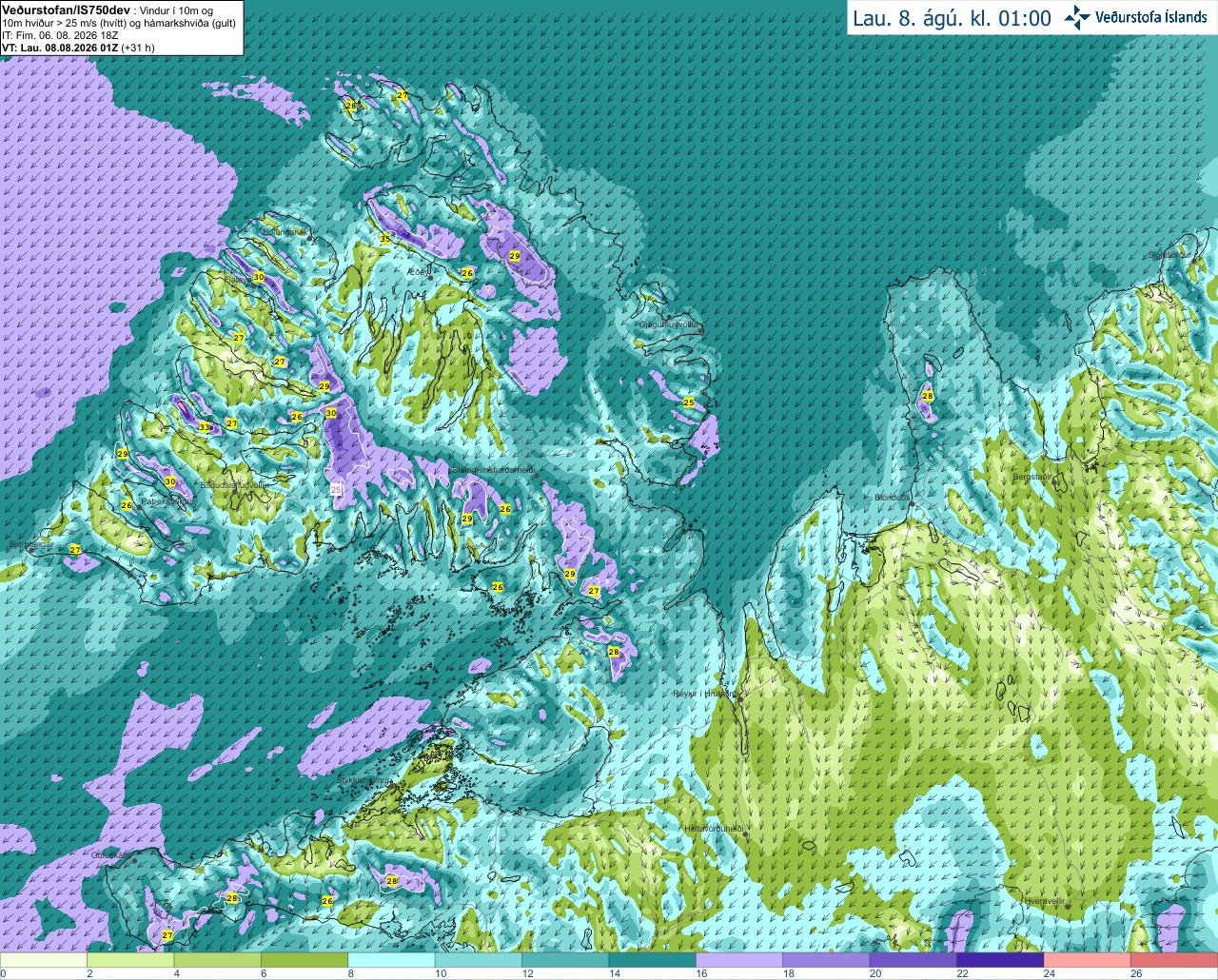
Task: Select the 25 gust marker below Gjögurflugvöllur
Action: [689, 403]
